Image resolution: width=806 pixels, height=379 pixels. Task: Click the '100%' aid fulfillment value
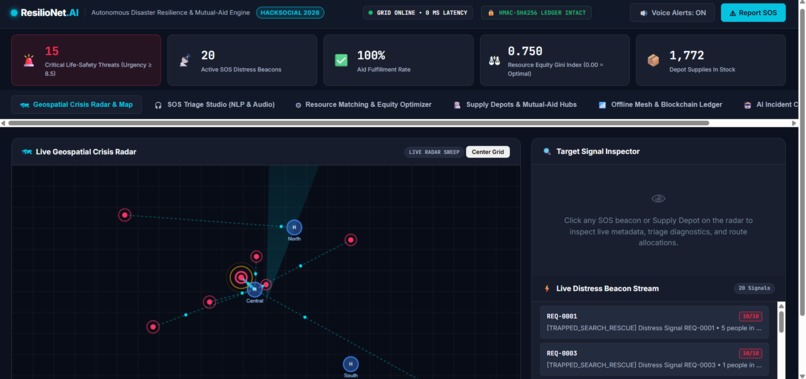click(371, 55)
